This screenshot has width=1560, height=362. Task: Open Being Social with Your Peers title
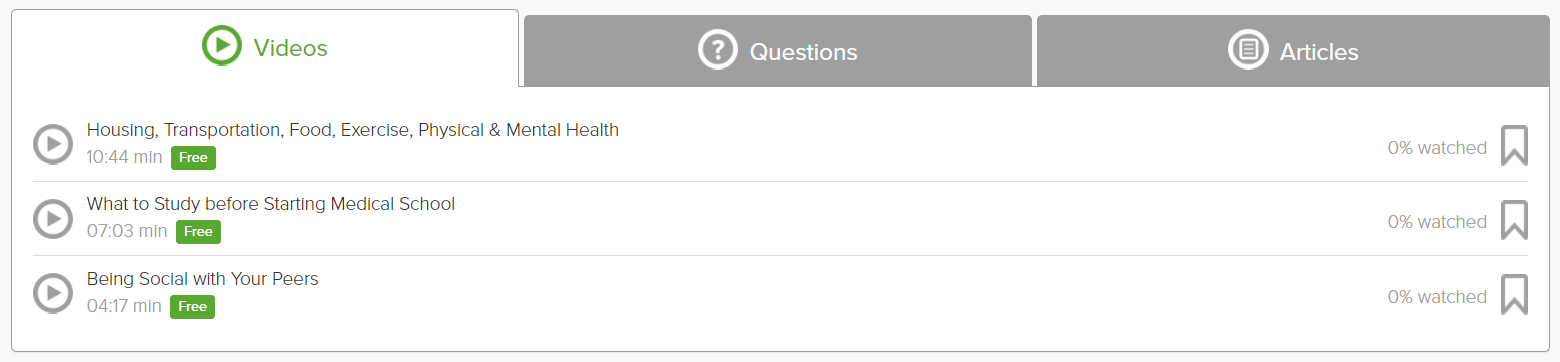[203, 279]
